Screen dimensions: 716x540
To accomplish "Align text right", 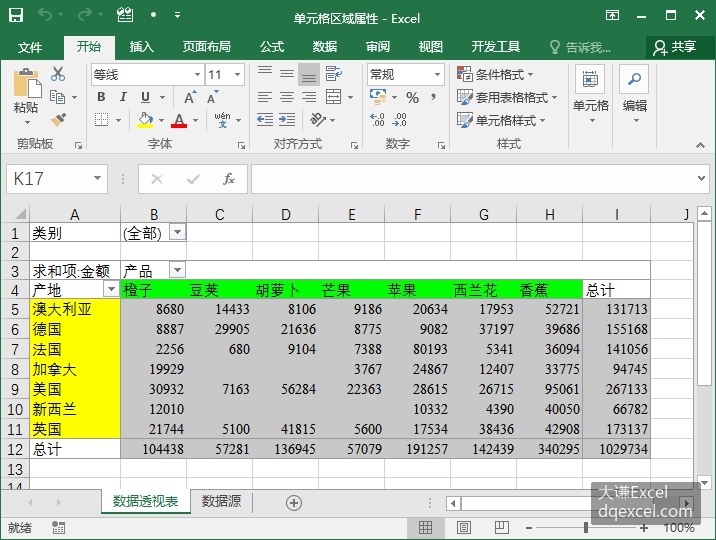I will pyautogui.click(x=309, y=97).
